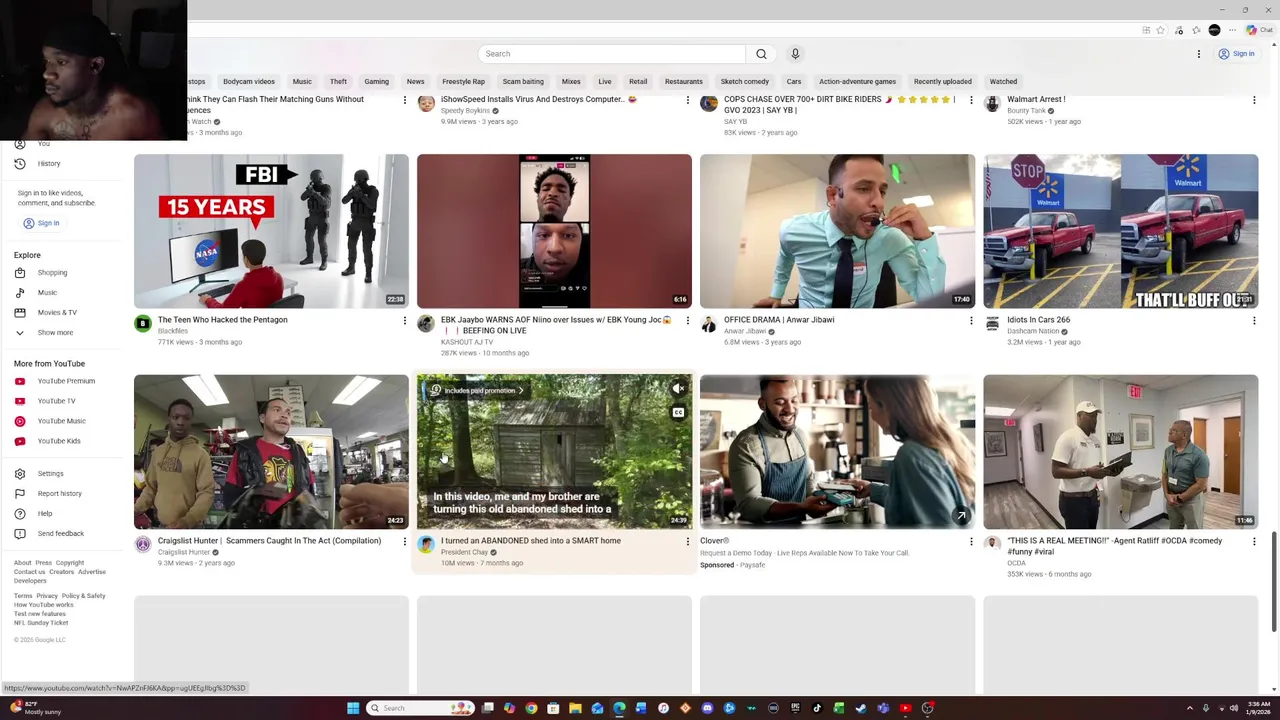This screenshot has width=1280, height=720.
Task: Open more options for THIS IS A REAL MEETING
Action: click(x=1254, y=542)
